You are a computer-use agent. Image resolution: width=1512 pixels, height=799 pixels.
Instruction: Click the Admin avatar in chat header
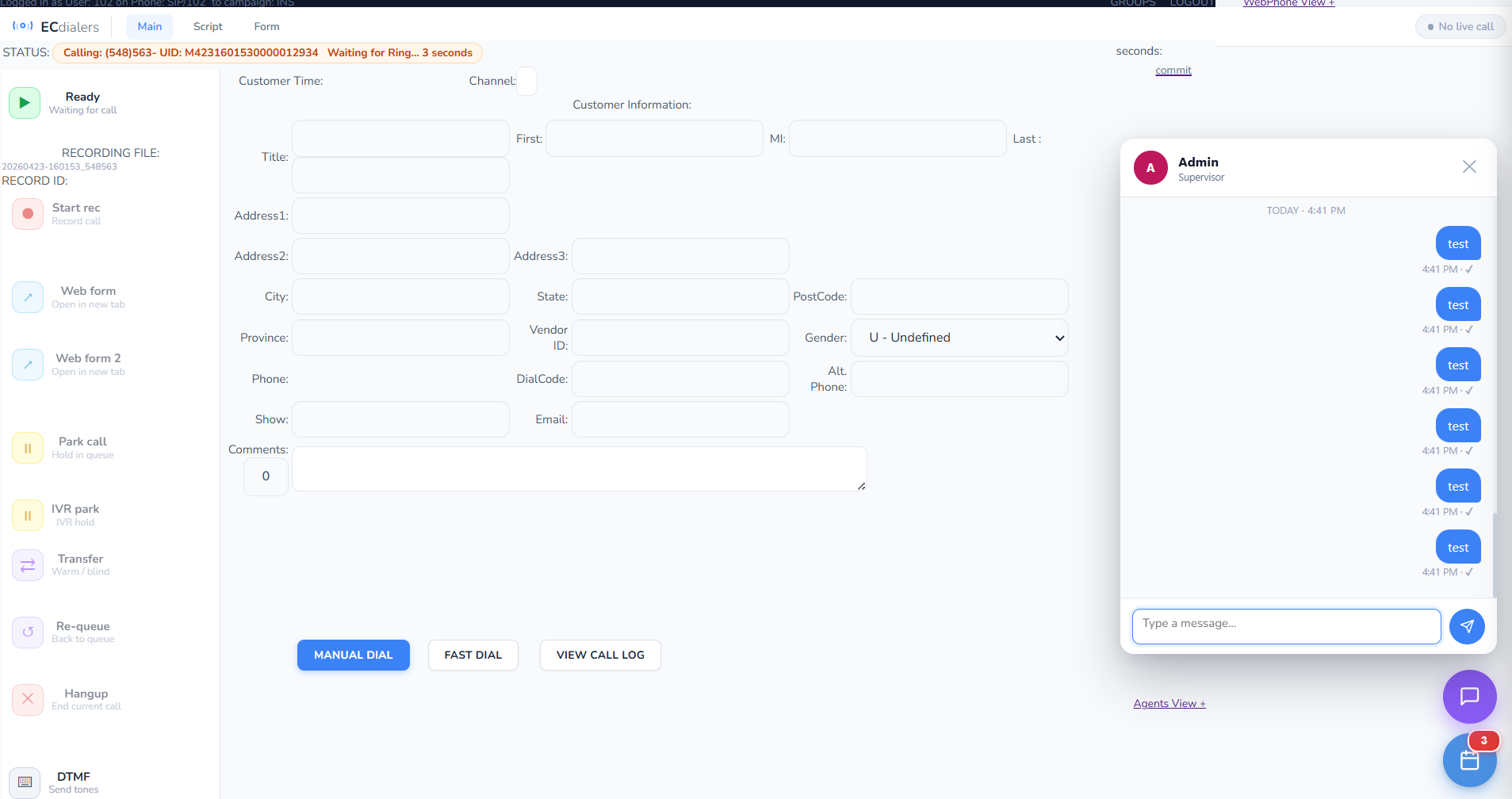coord(1150,168)
